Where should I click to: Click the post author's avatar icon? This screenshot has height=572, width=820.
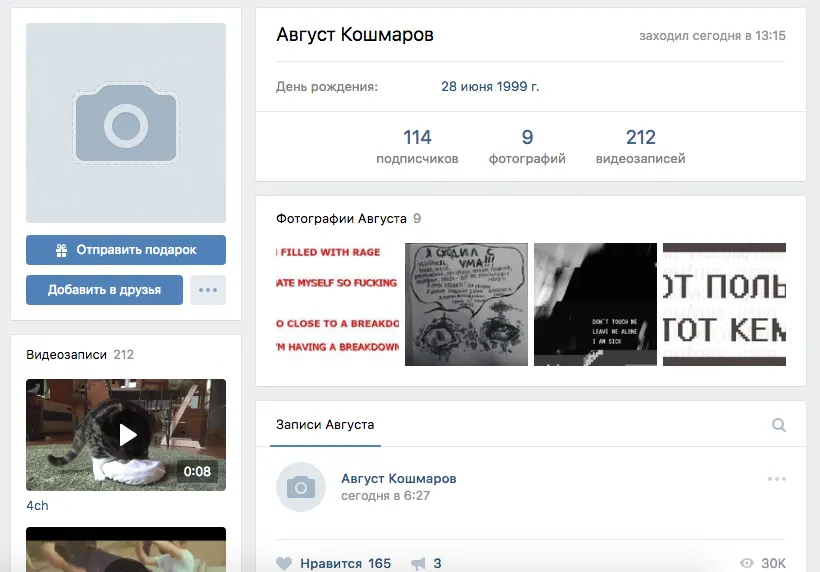coord(301,487)
